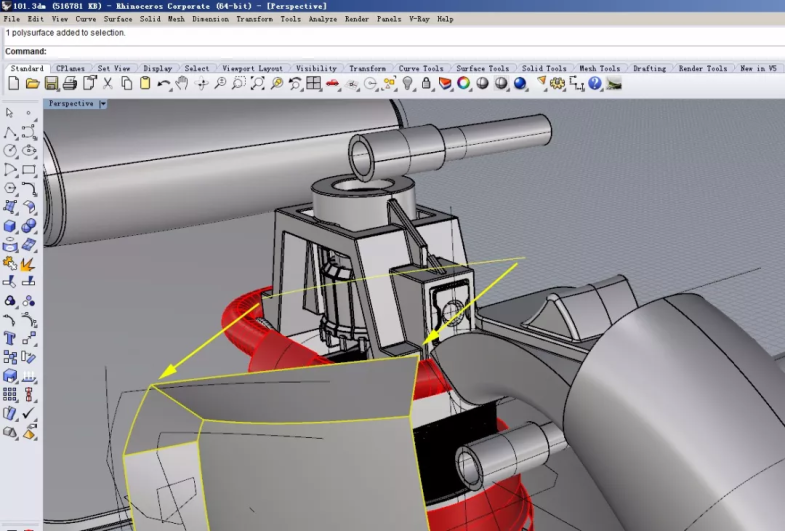This screenshot has height=531, width=785.
Task: Click the Explode tool icon
Action: (x=28, y=264)
